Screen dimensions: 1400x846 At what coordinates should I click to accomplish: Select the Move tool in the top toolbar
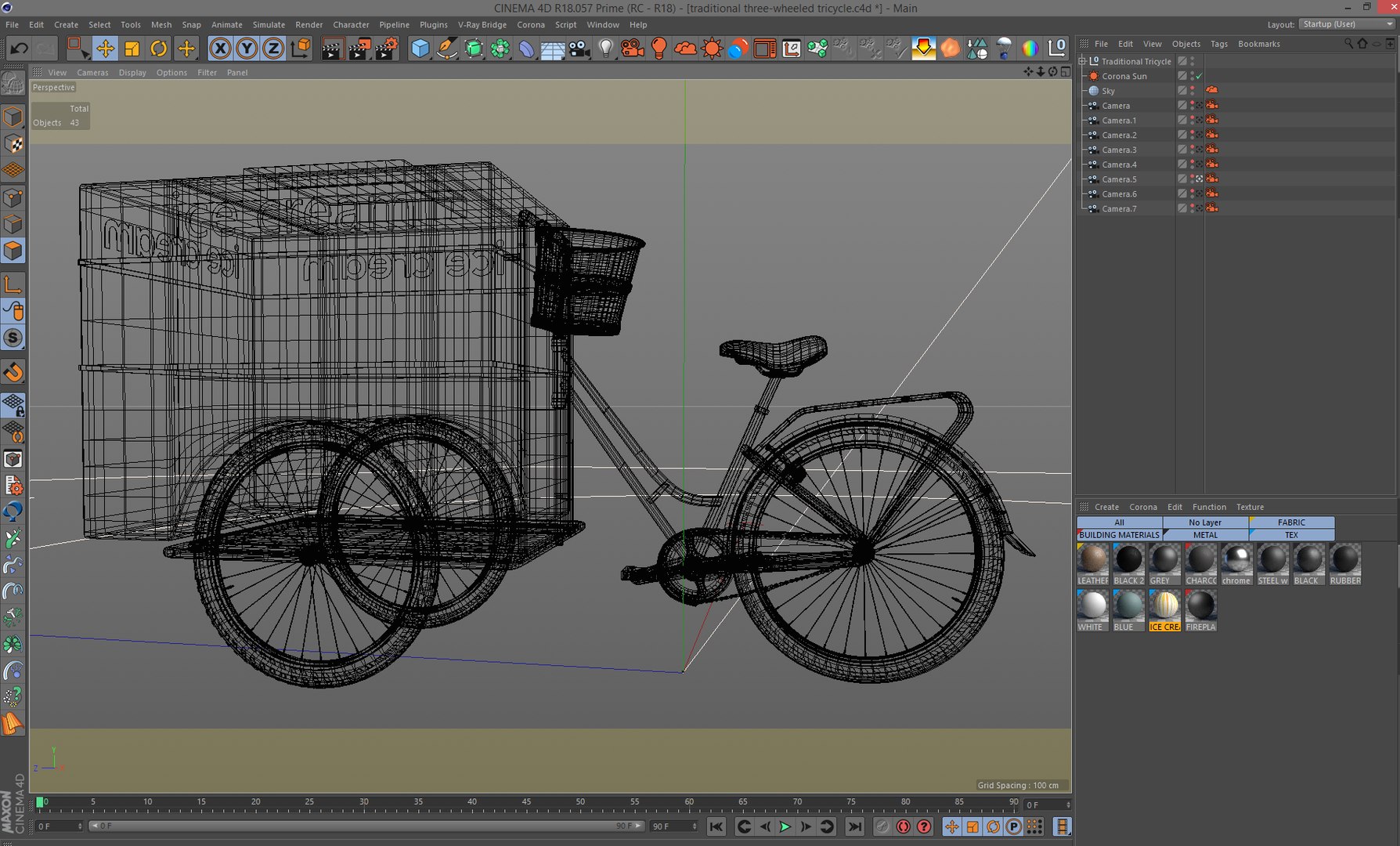pyautogui.click(x=105, y=49)
